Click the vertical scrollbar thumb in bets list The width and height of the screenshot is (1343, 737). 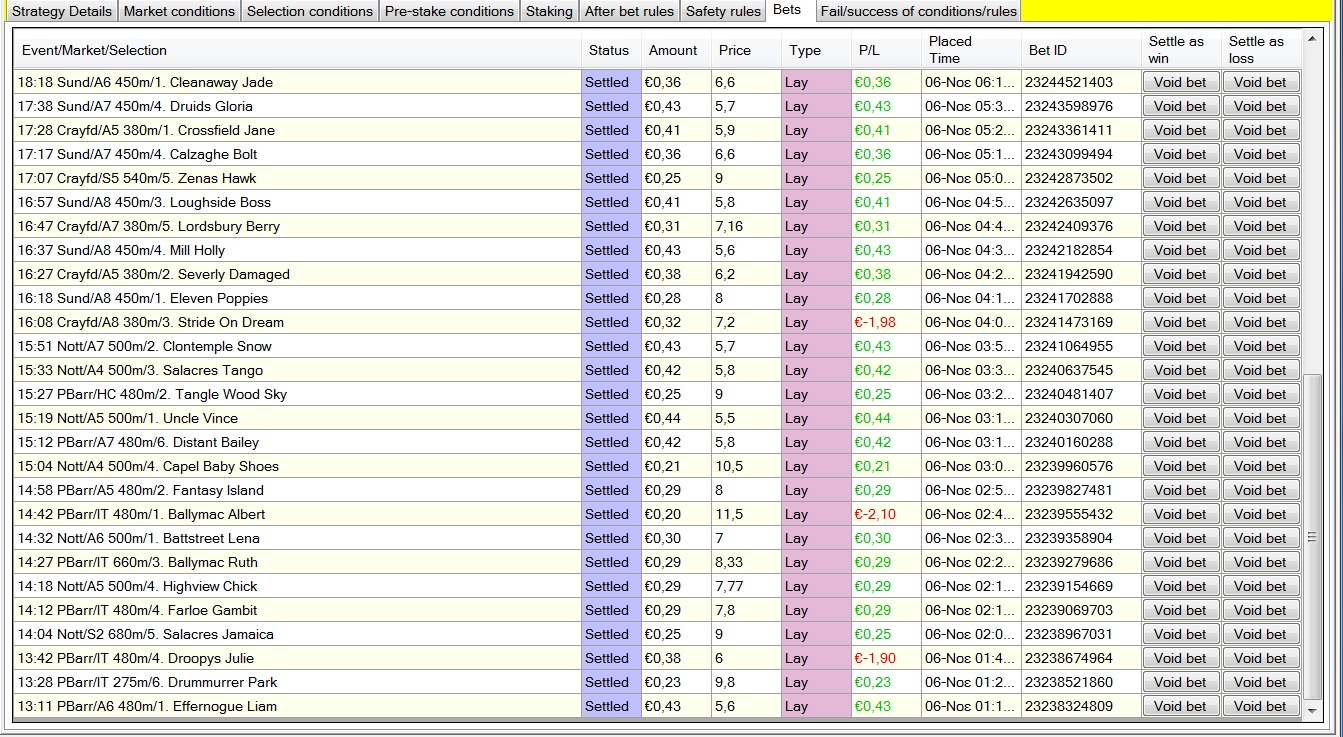(x=1313, y=537)
